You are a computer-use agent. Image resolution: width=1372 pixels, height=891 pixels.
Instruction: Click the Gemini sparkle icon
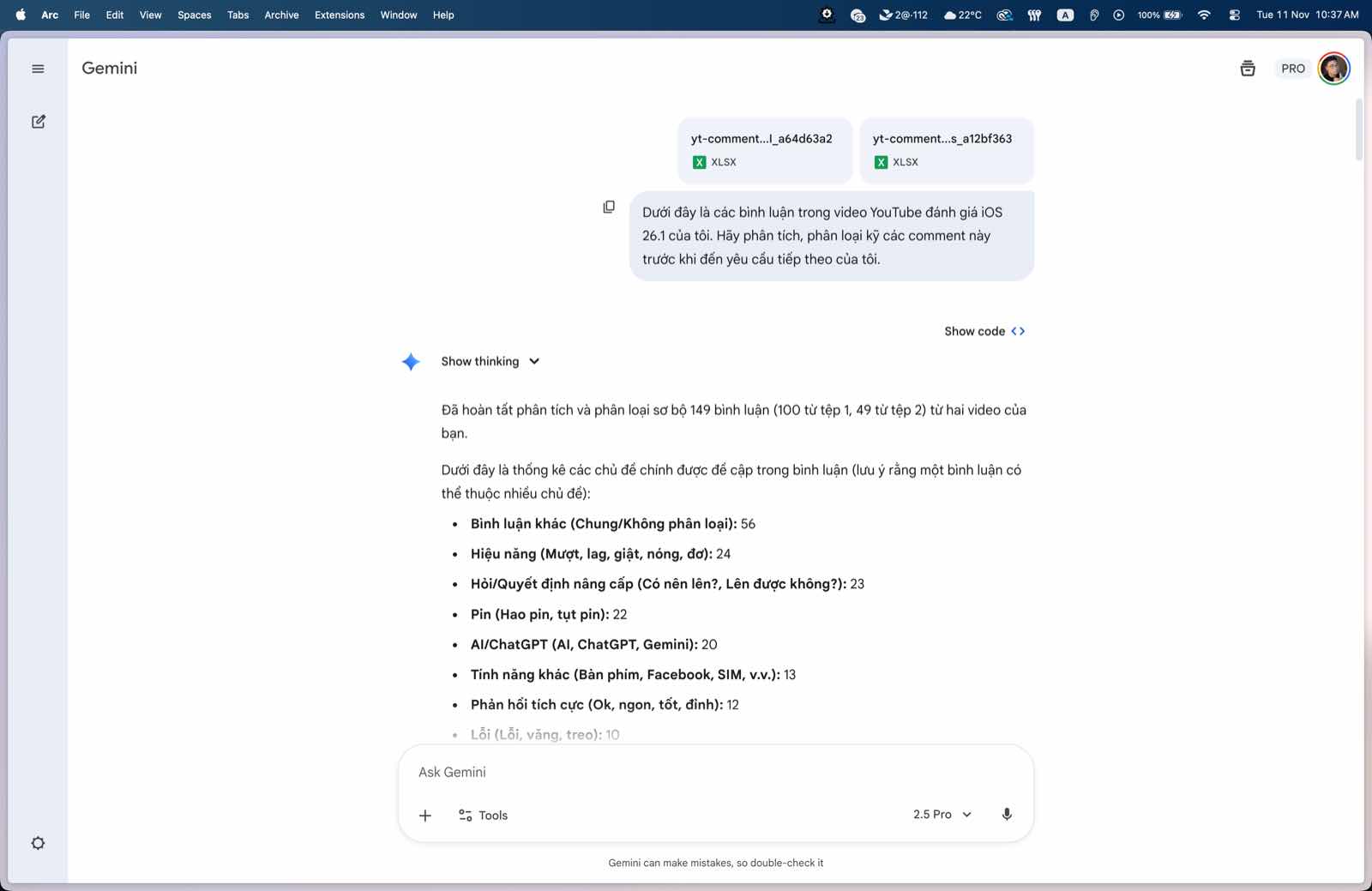411,362
